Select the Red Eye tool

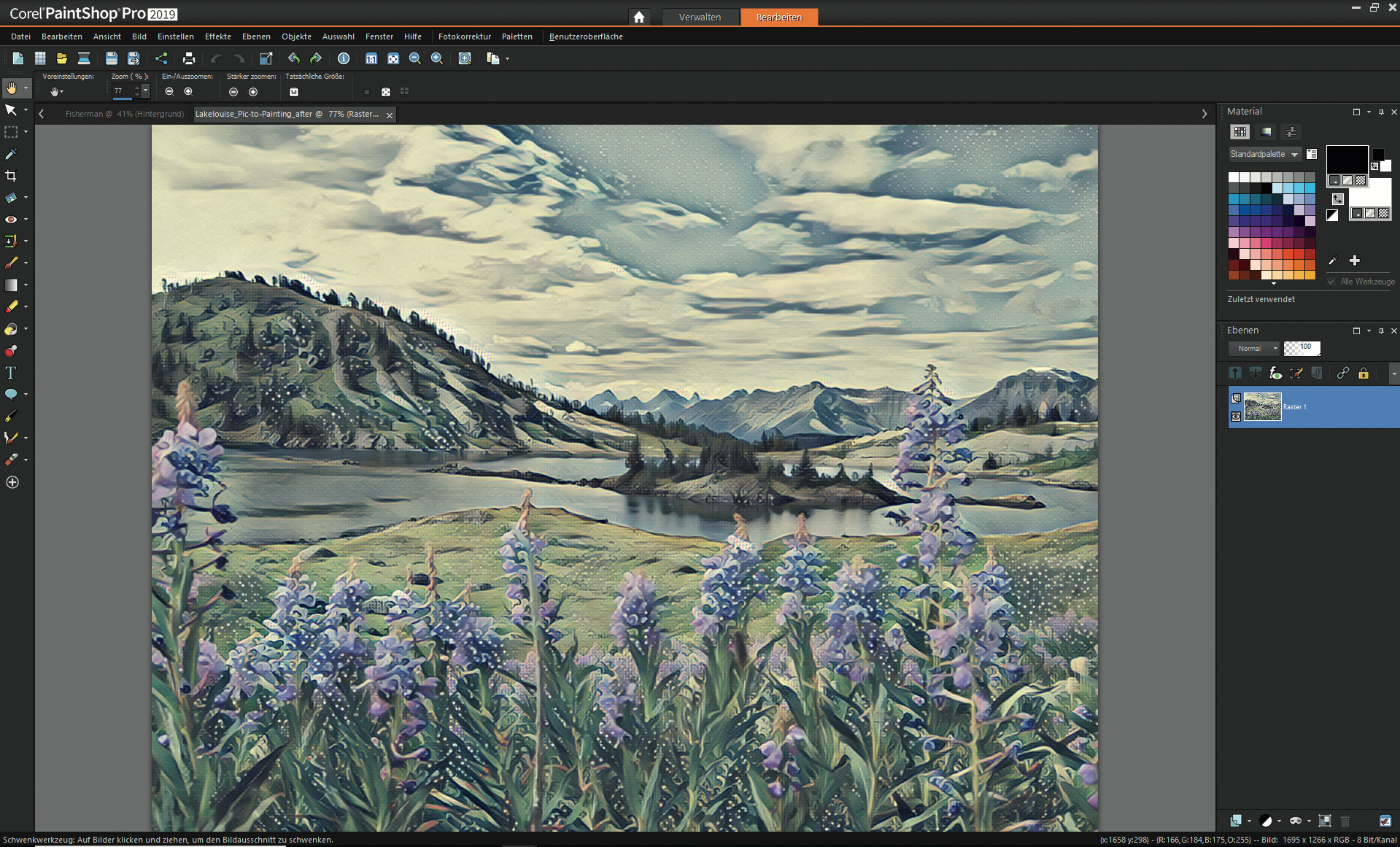11,219
